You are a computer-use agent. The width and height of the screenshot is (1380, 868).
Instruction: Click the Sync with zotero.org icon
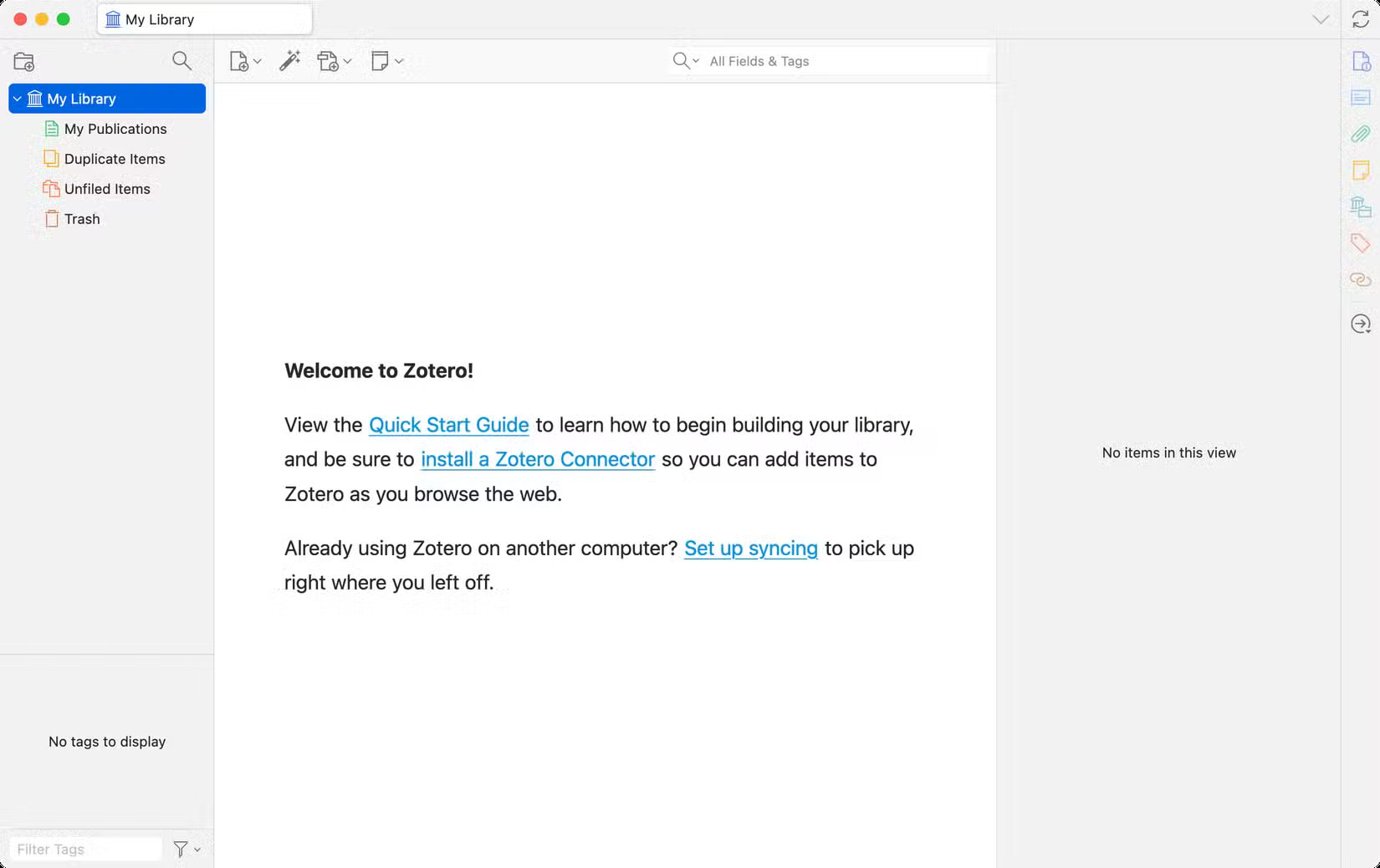(1361, 19)
